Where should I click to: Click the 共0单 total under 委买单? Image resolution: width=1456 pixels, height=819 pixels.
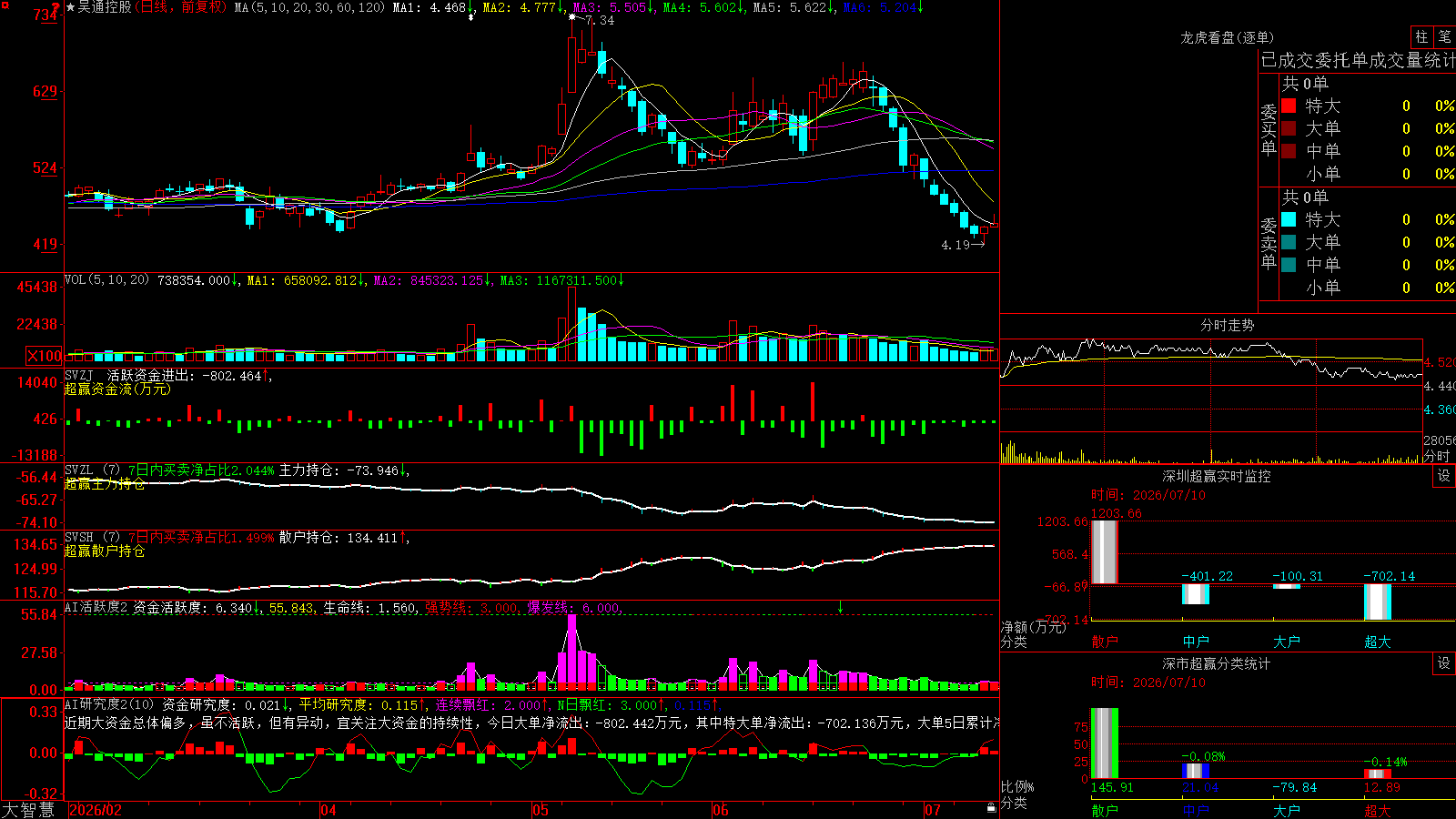click(x=1305, y=84)
